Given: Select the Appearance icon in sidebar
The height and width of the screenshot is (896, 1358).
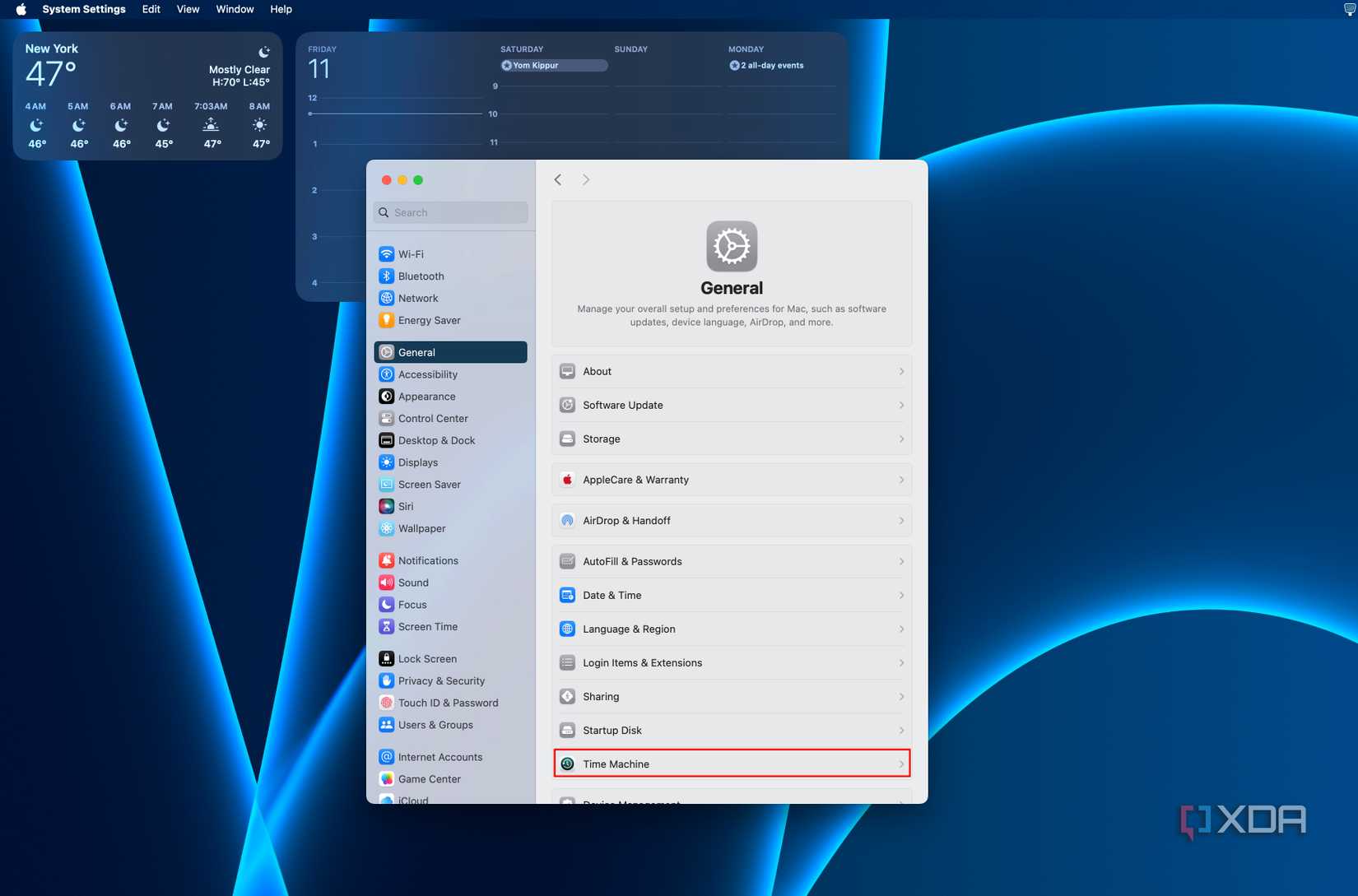Looking at the screenshot, I should click(x=386, y=397).
